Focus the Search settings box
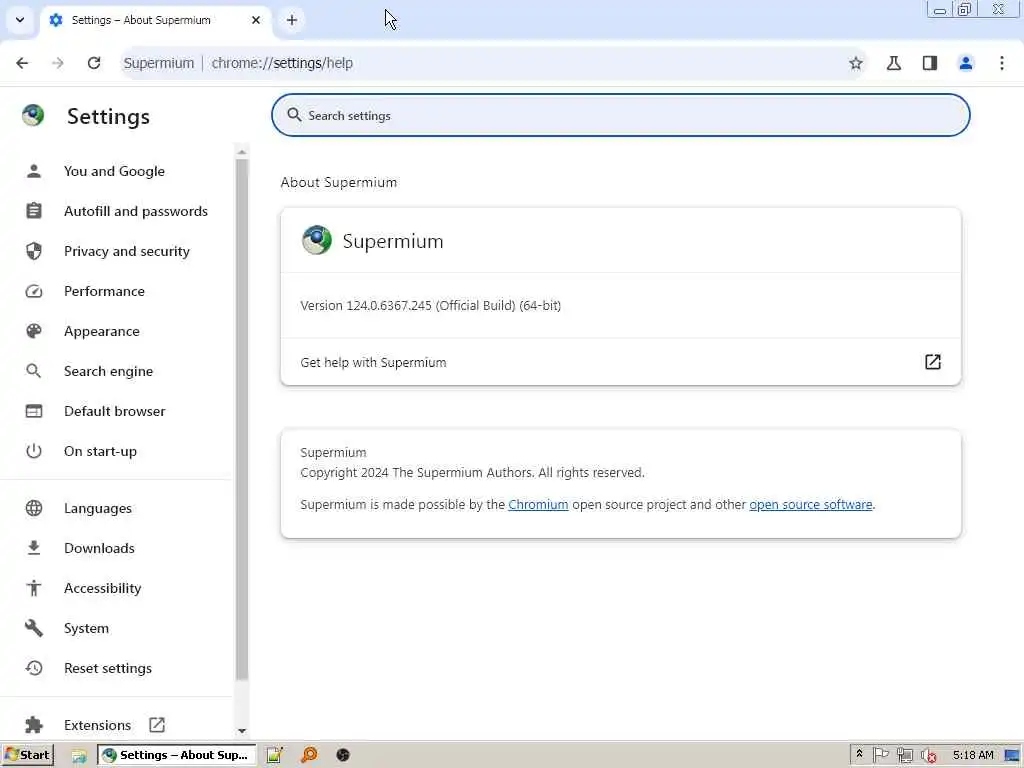This screenshot has height=768, width=1024. [620, 115]
